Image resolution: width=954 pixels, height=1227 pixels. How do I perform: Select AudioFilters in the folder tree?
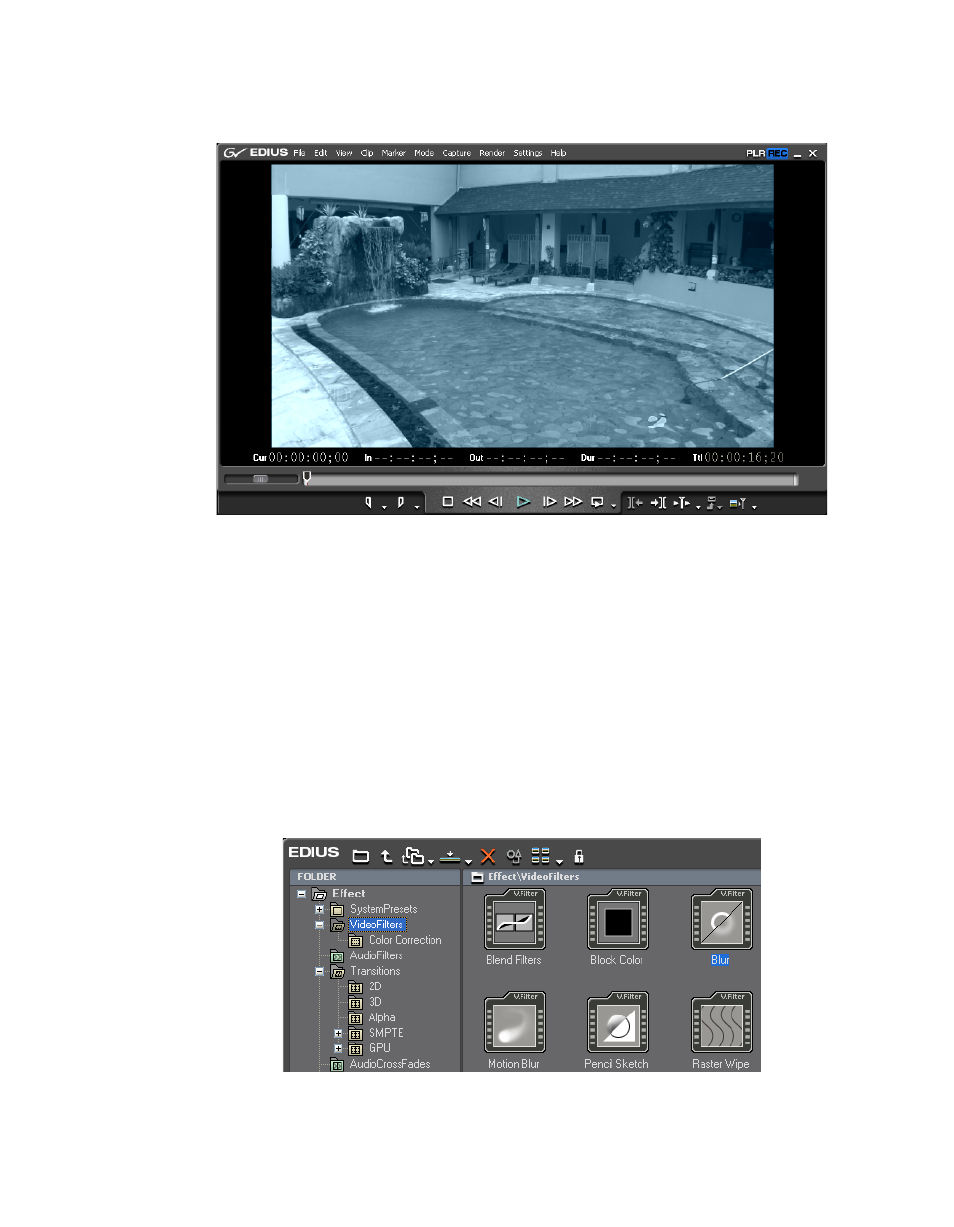click(x=376, y=956)
